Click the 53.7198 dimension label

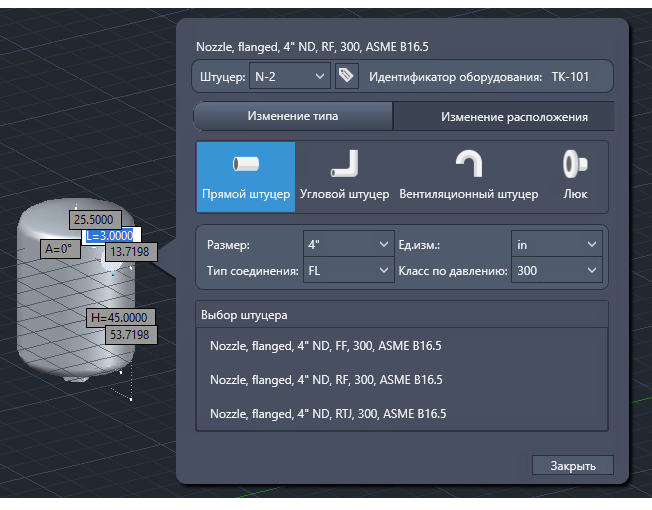coord(131,335)
